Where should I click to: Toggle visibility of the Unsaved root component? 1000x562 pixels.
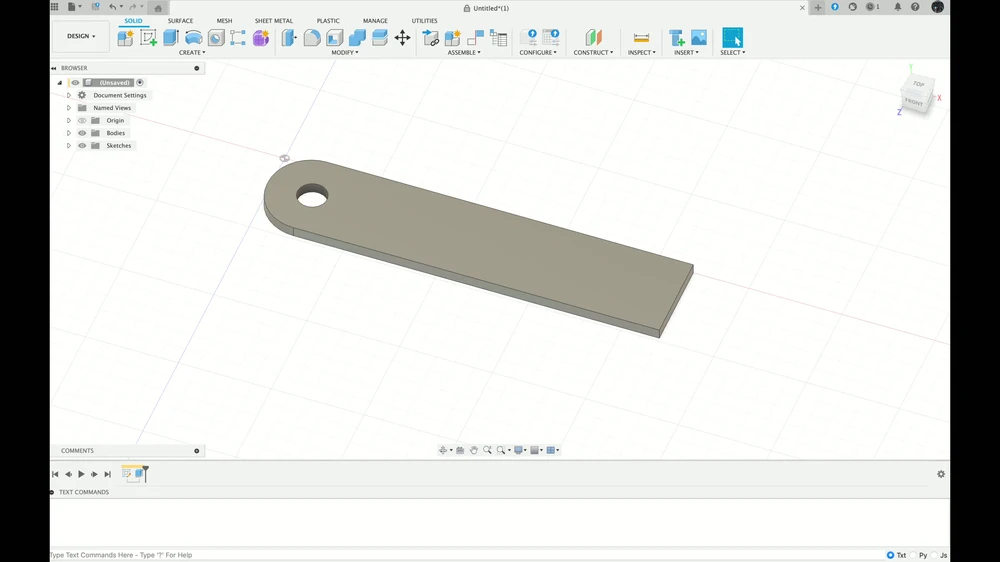[x=75, y=82]
